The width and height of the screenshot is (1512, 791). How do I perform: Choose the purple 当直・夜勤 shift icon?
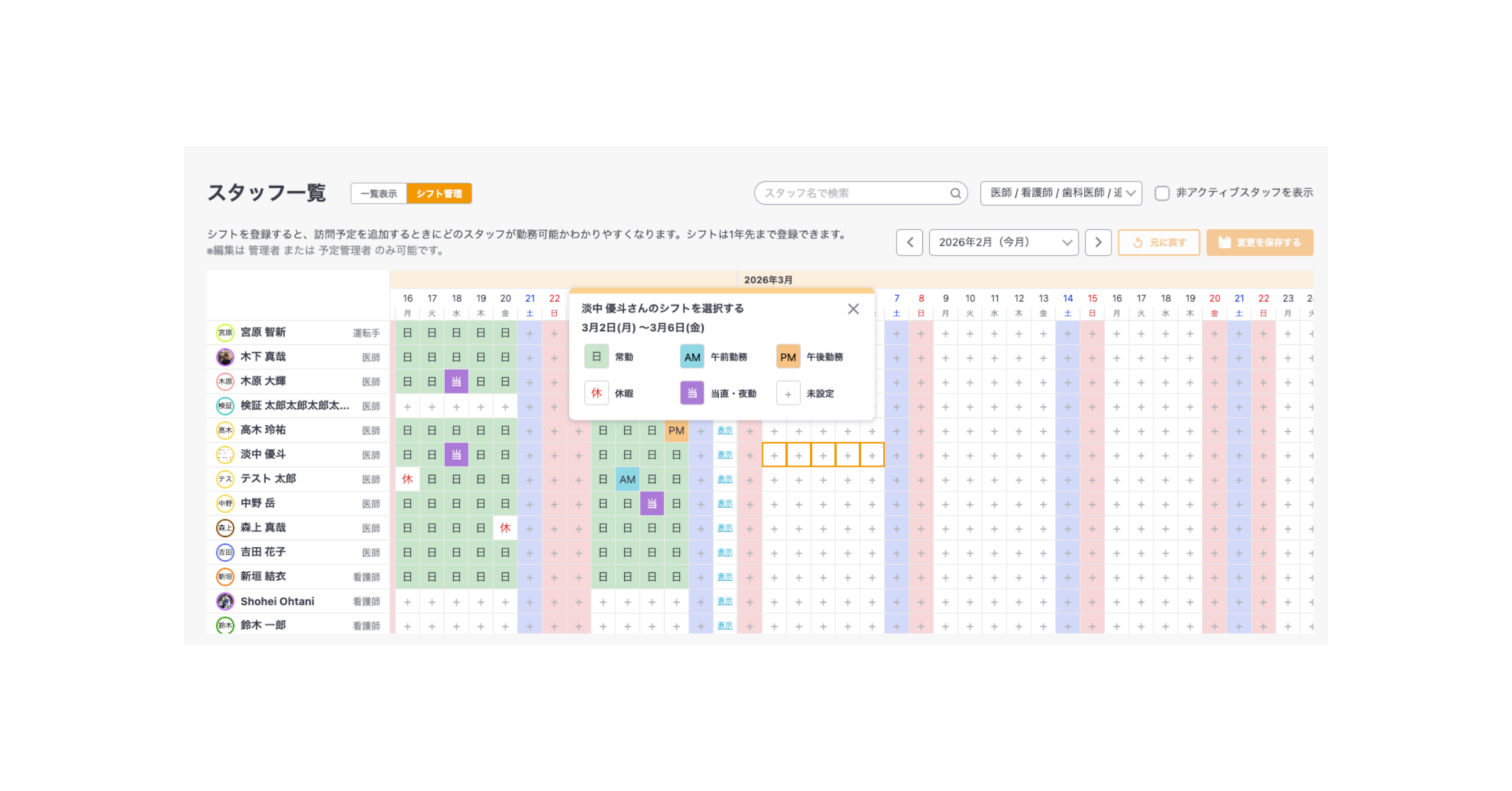pyautogui.click(x=692, y=393)
